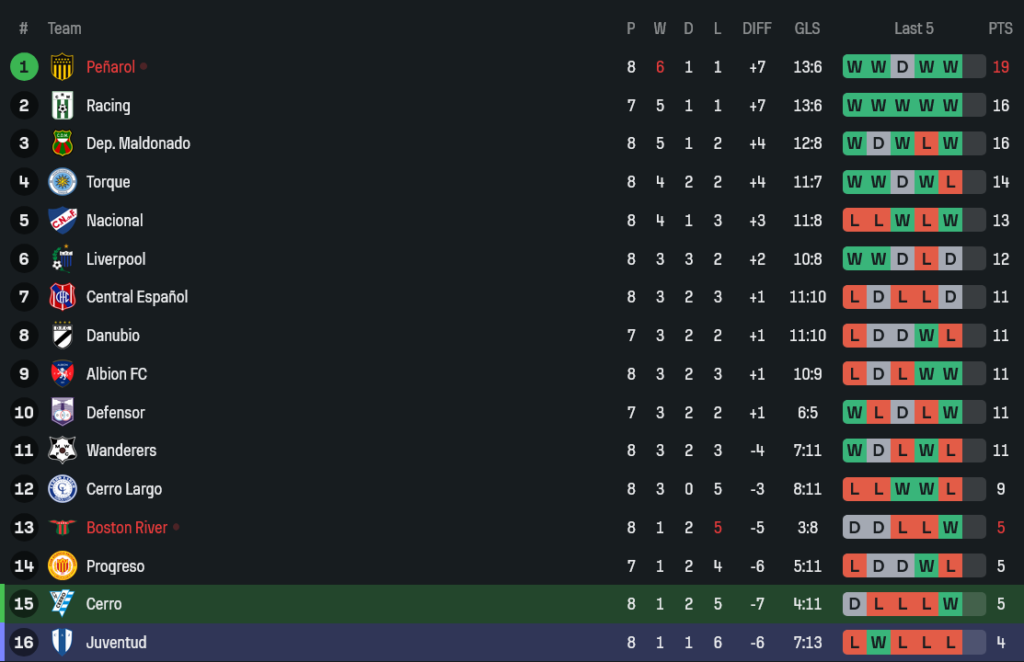Viewport: 1024px width, 662px height.
Task: Open the Central Español team link
Action: pos(137,297)
